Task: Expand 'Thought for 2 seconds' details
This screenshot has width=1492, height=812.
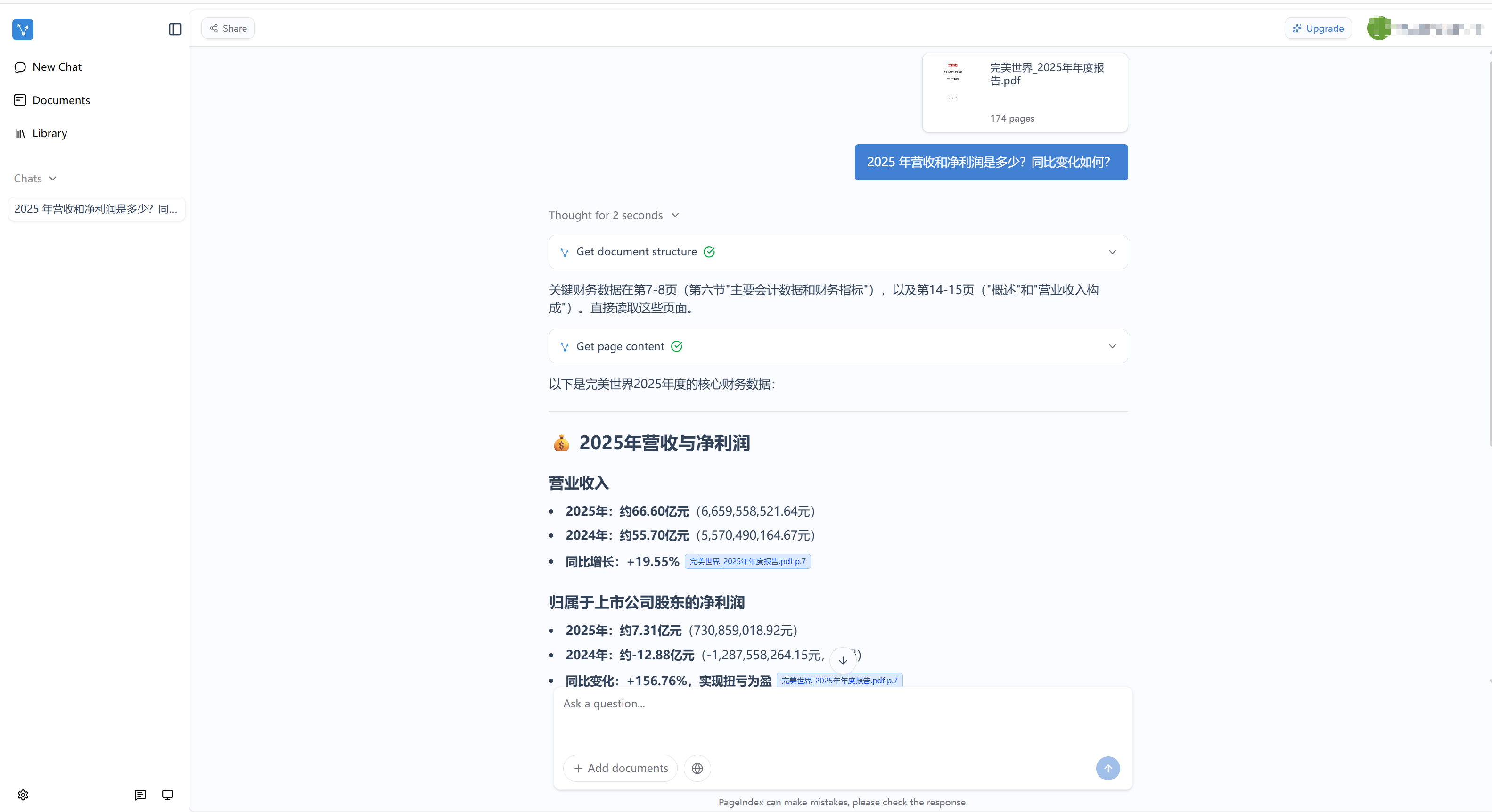Action: coord(614,215)
